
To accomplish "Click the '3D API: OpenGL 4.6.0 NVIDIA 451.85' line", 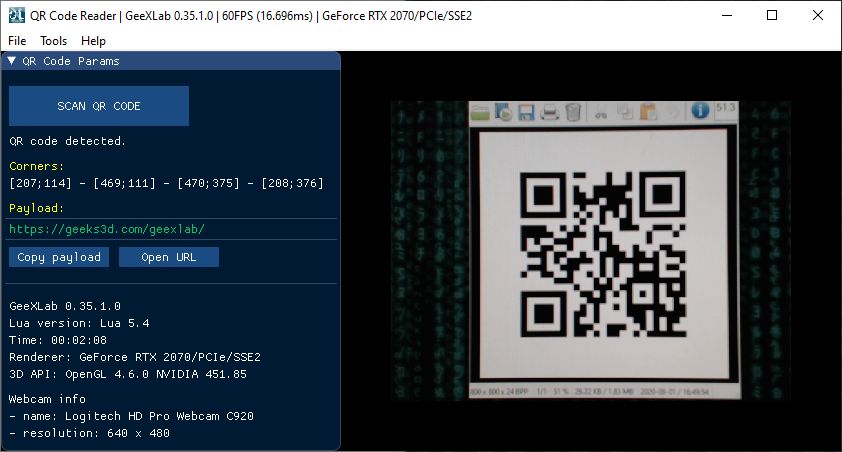I will [128, 374].
